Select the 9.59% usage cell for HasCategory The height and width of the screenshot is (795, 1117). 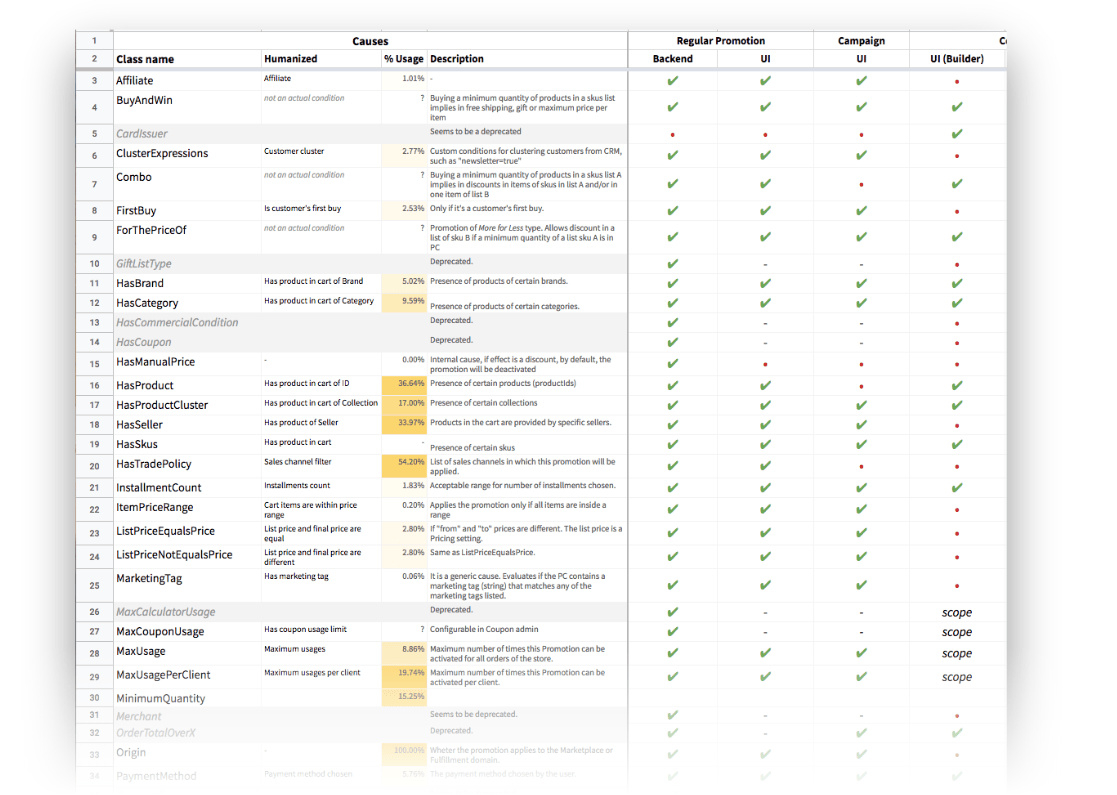coord(404,303)
